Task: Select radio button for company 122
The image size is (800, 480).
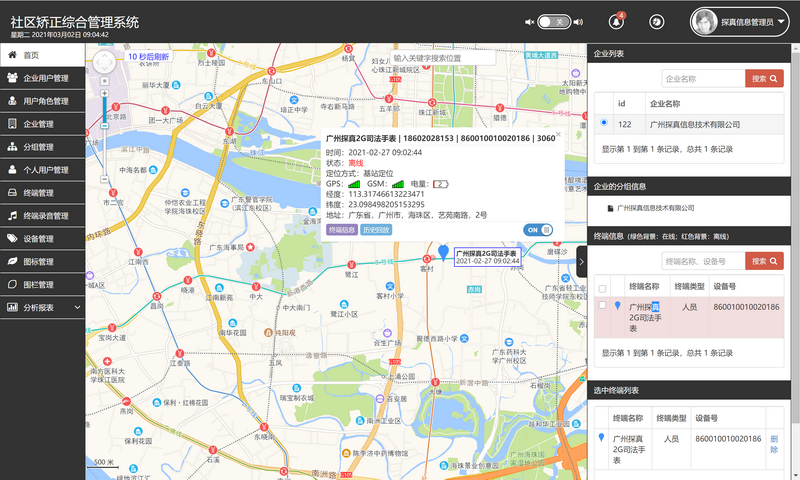Action: [604, 122]
